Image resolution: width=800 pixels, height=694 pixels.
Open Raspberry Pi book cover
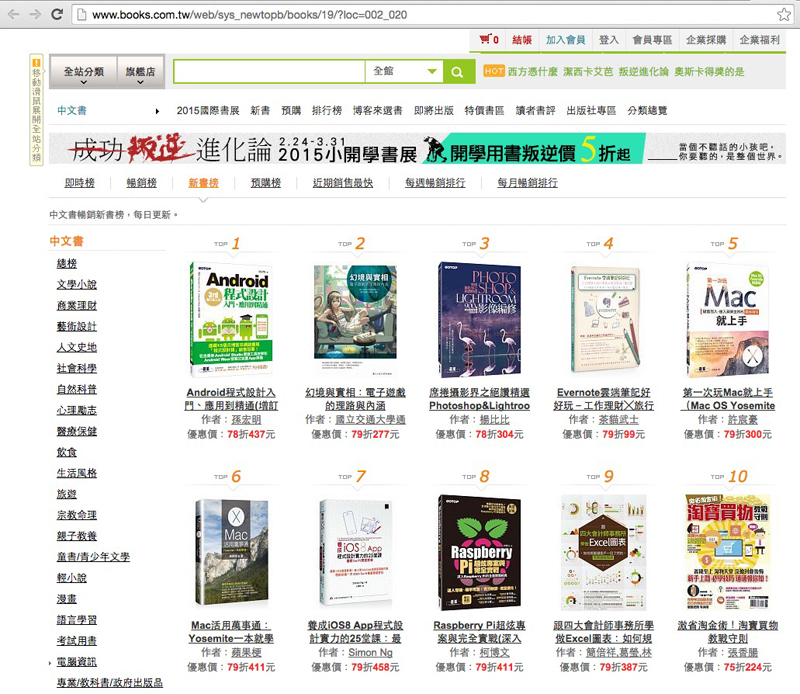tap(479, 553)
